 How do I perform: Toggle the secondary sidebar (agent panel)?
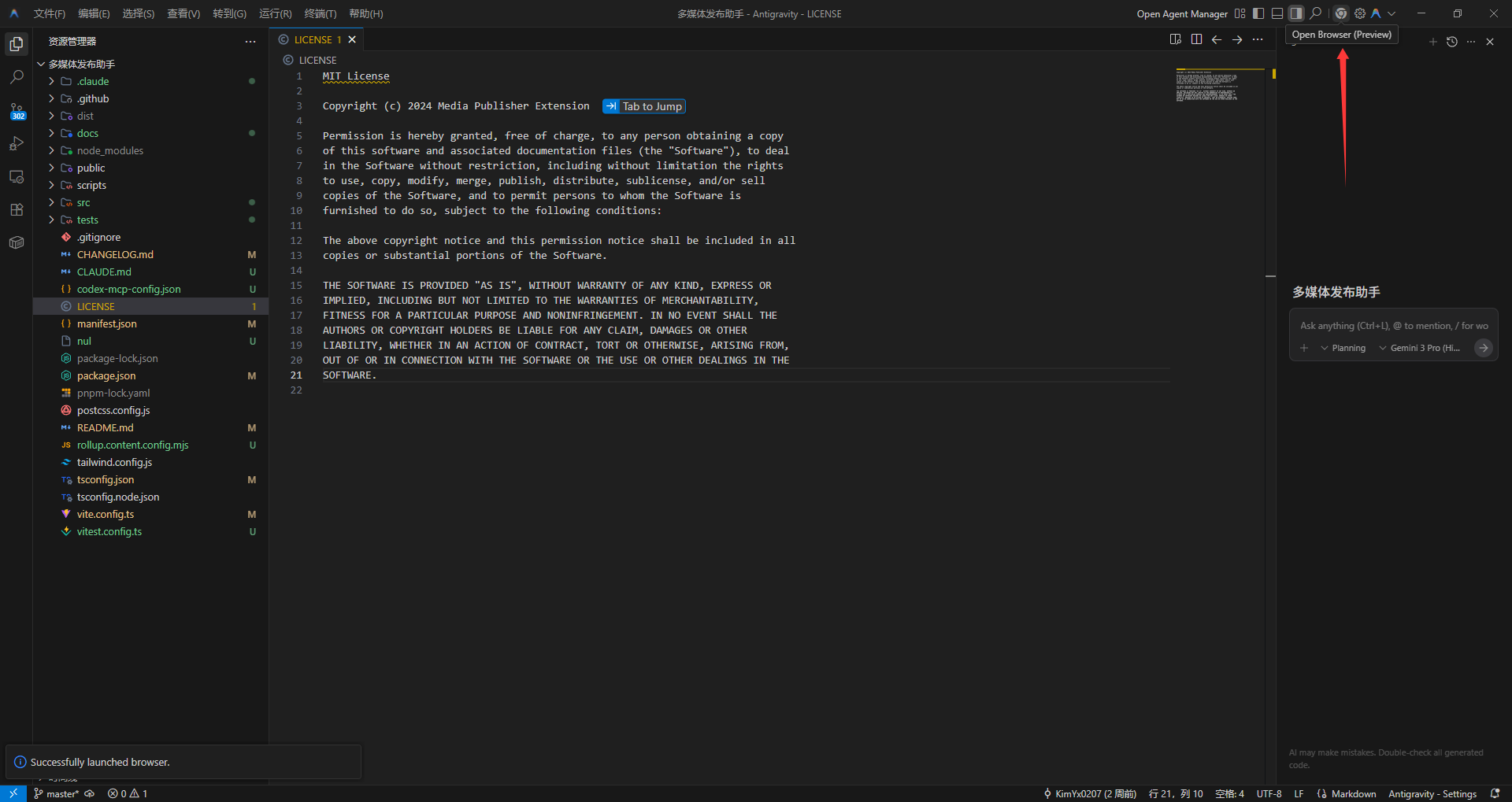point(1296,13)
